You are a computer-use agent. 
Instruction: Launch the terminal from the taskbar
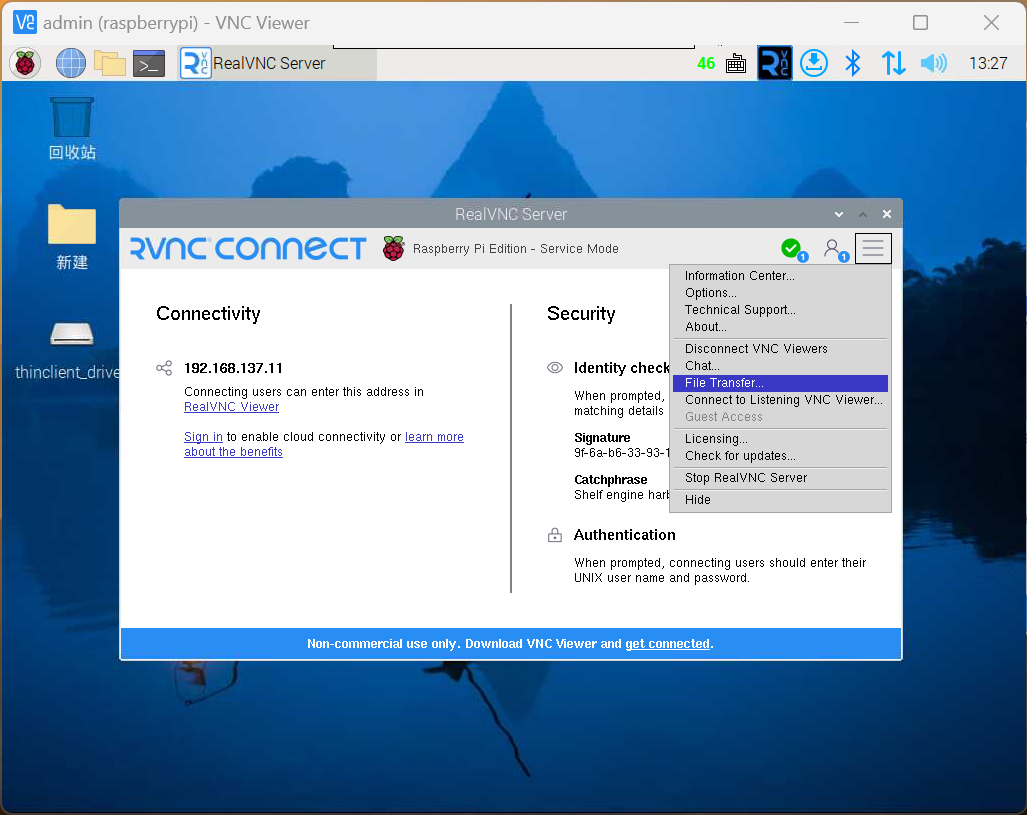pos(149,64)
